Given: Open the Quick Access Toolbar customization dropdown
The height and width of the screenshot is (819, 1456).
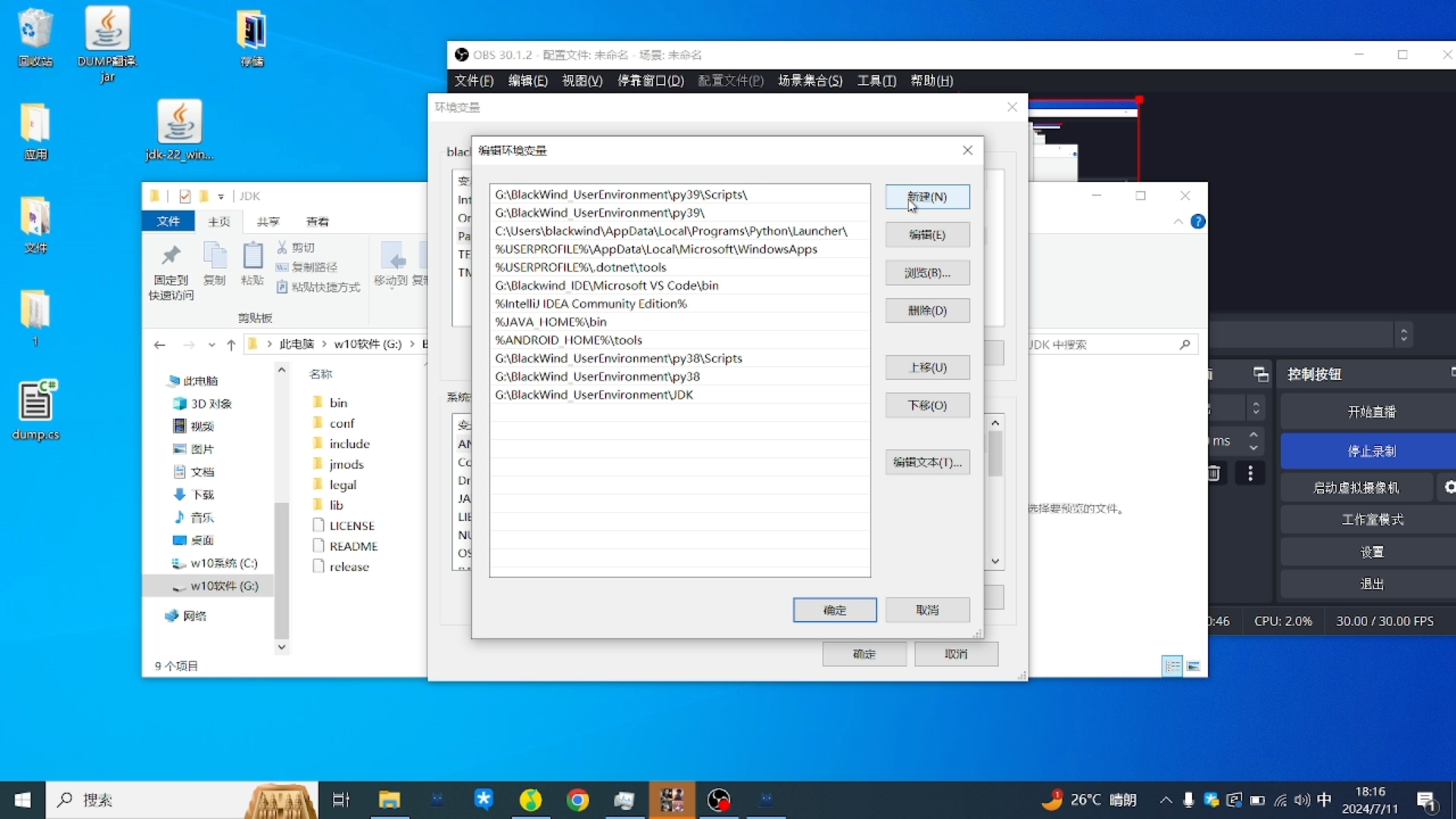Looking at the screenshot, I should (221, 196).
